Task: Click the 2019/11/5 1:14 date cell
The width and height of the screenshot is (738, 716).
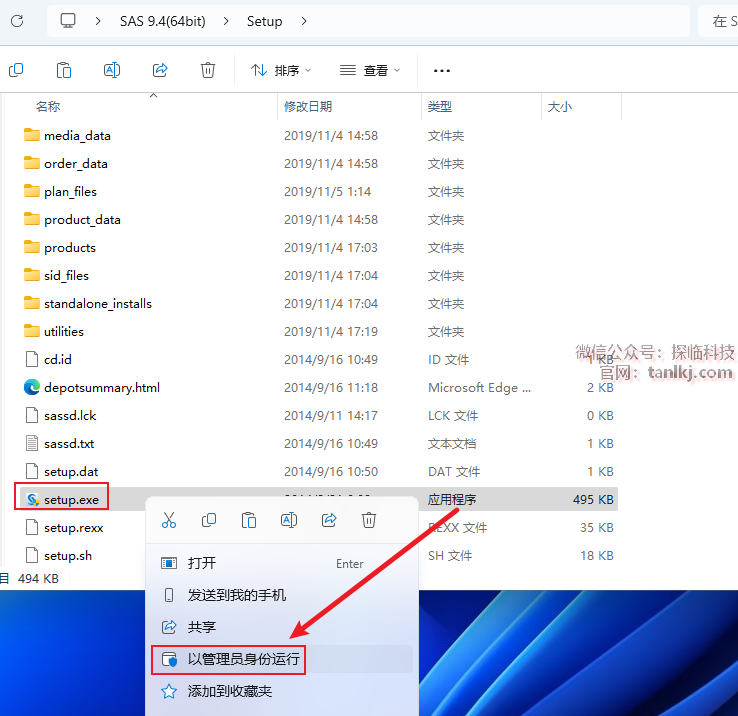Action: coord(328,192)
